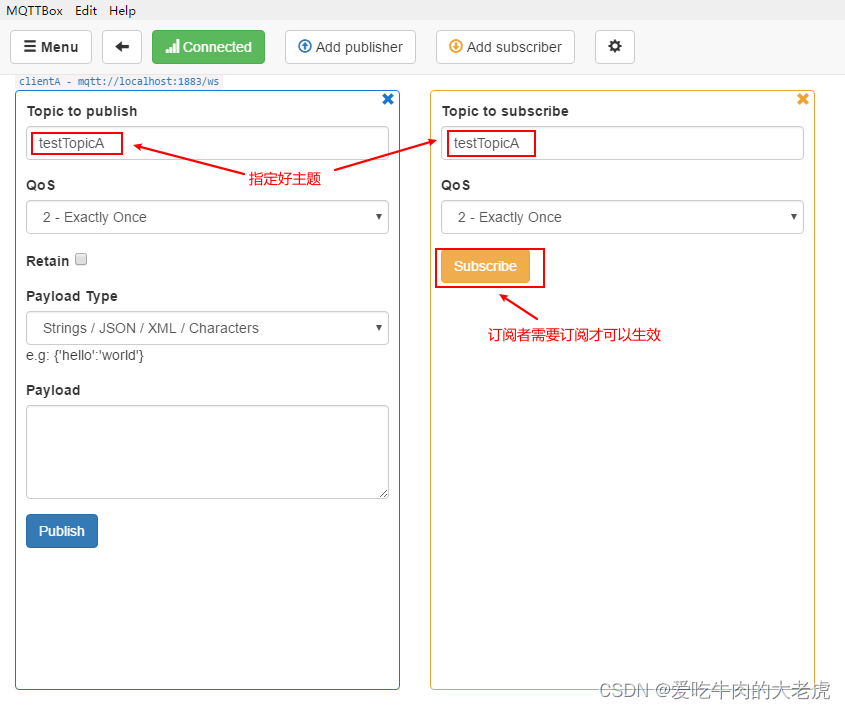Image resolution: width=845 pixels, height=709 pixels.
Task: Add a new publisher panel
Action: pyautogui.click(x=350, y=47)
